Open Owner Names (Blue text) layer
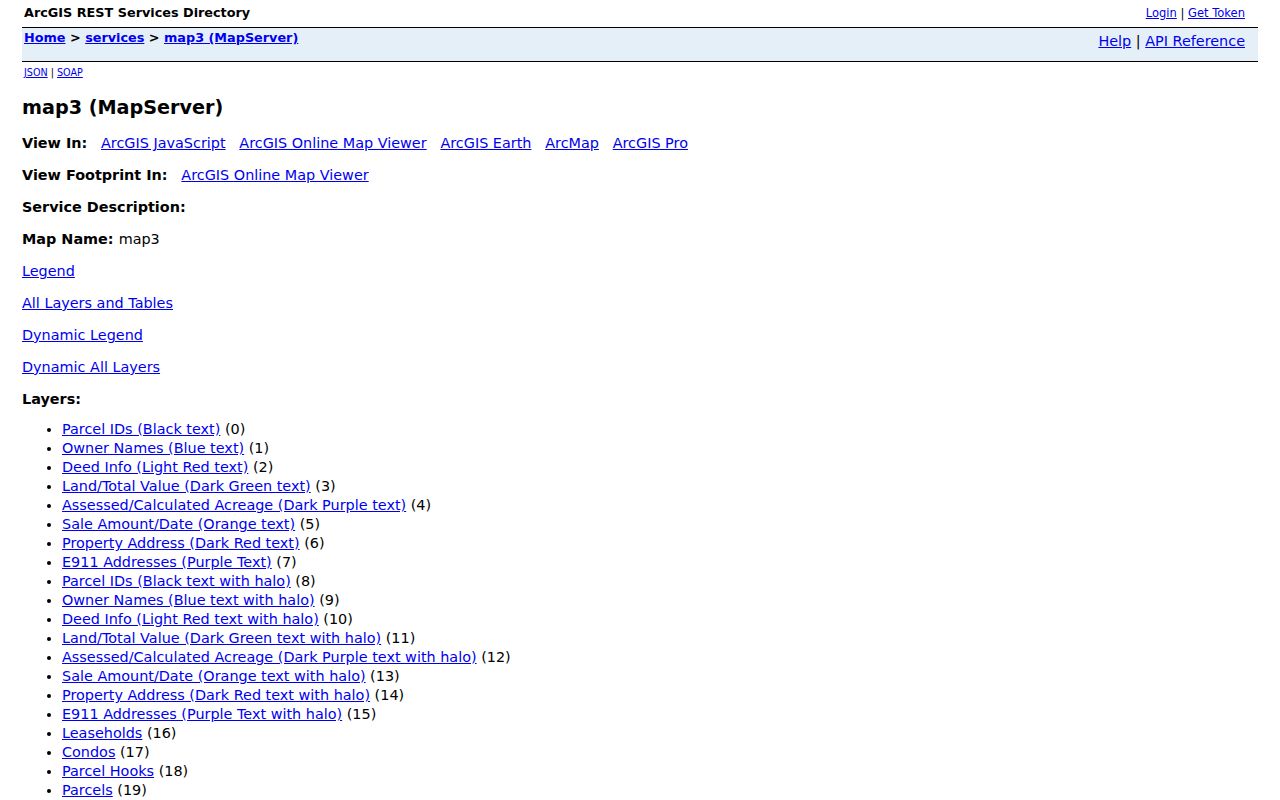The height and width of the screenshot is (800, 1280). pyautogui.click(x=153, y=448)
